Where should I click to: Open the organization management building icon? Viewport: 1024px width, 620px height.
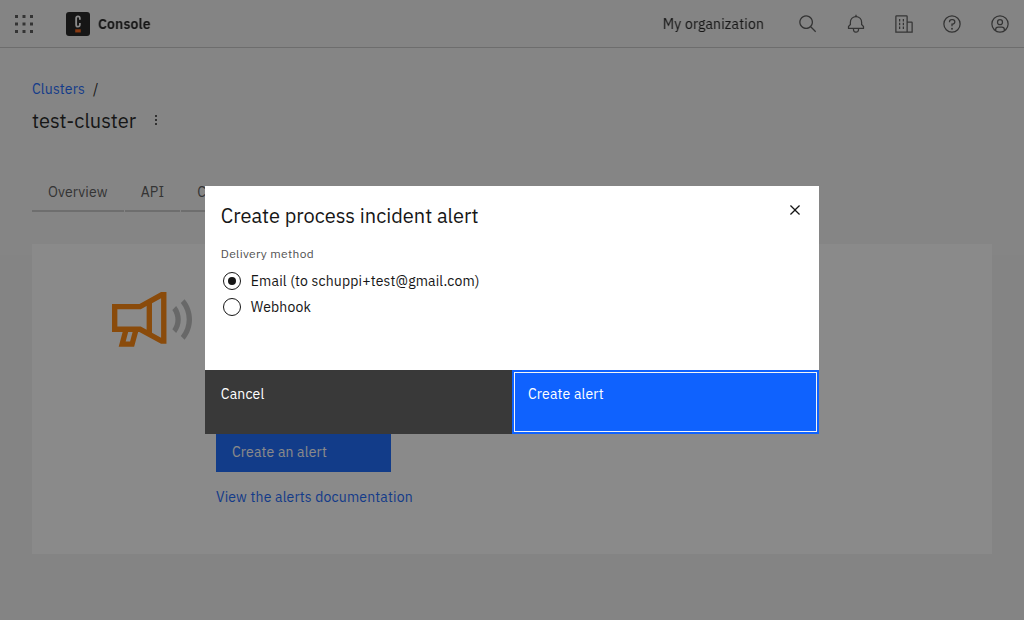pyautogui.click(x=903, y=23)
